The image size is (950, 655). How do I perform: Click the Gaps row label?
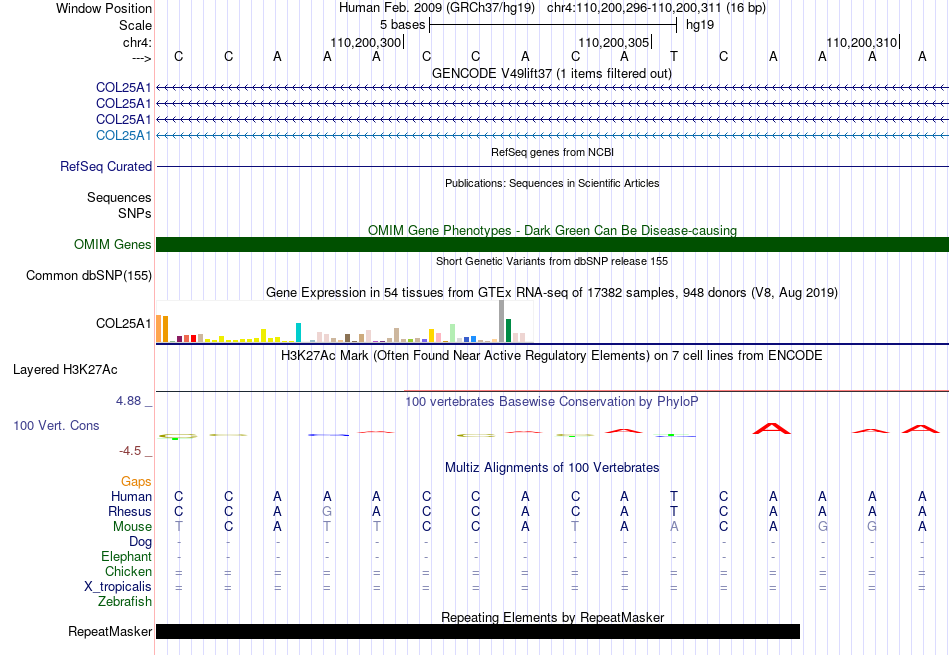pos(136,481)
